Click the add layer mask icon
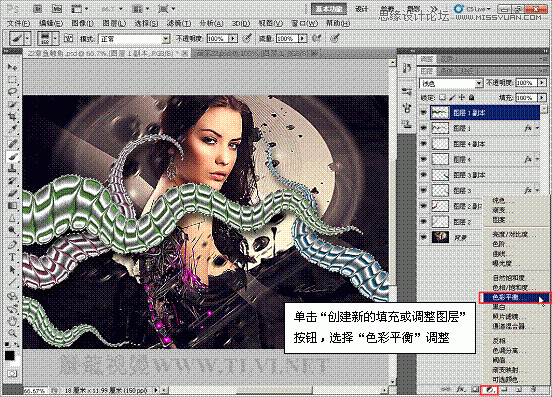Image resolution: width=552 pixels, height=397 pixels. click(475, 390)
